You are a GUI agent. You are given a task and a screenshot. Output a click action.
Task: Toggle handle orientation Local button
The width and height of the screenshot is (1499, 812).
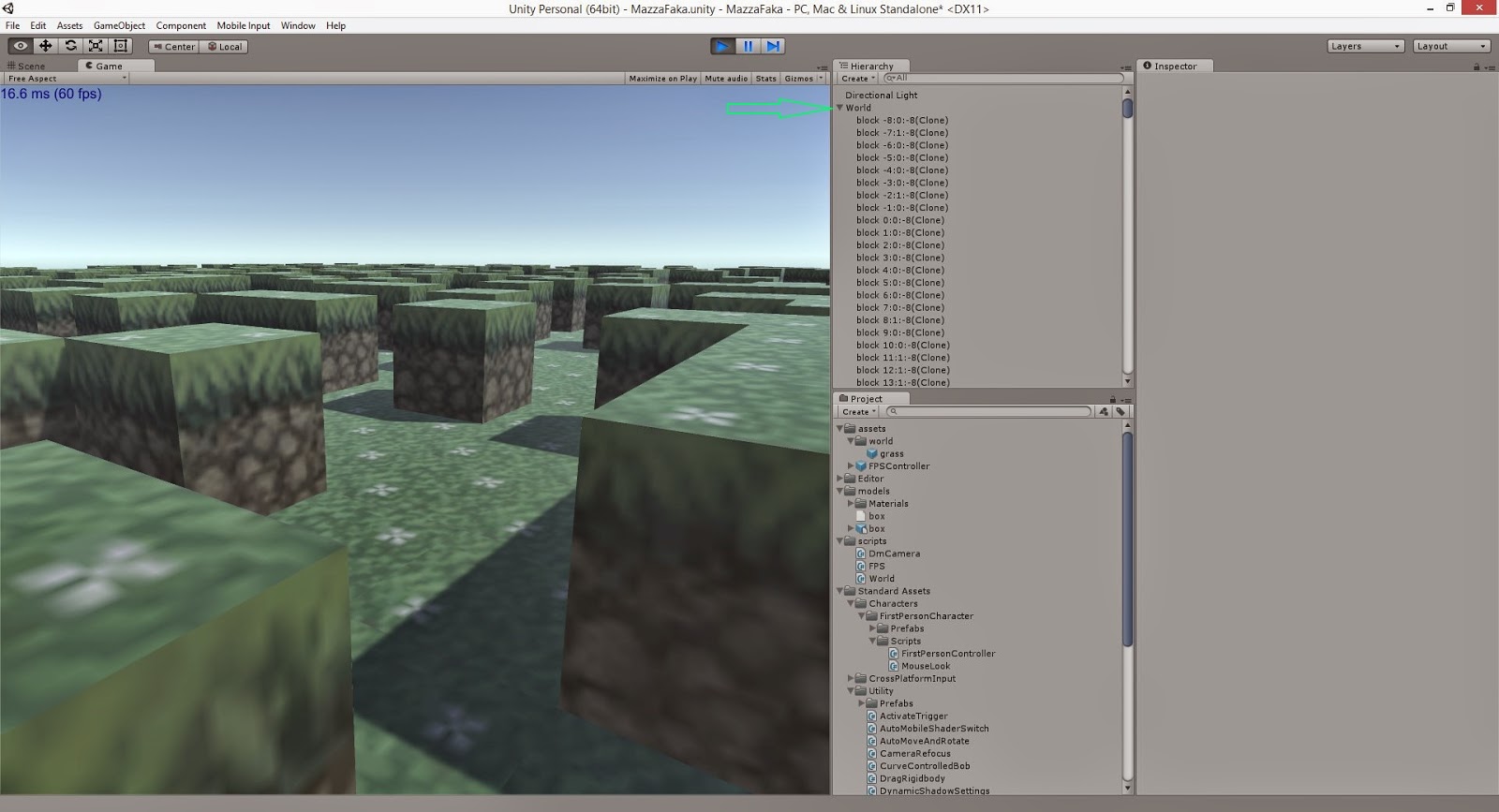pyautogui.click(x=224, y=46)
